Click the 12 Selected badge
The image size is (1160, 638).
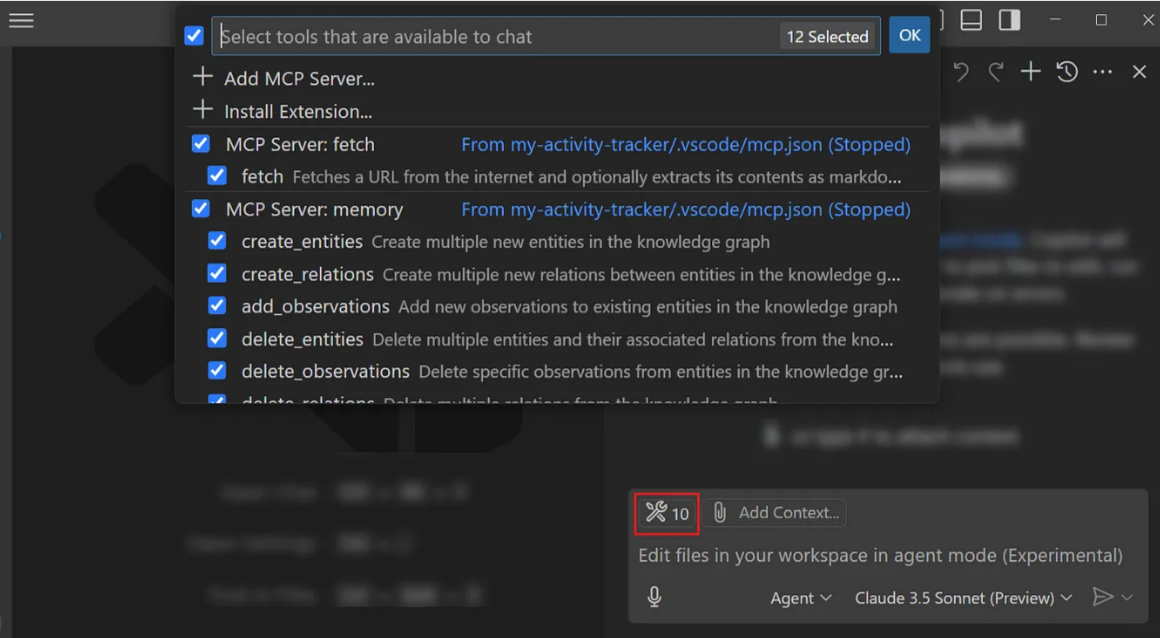click(x=827, y=36)
